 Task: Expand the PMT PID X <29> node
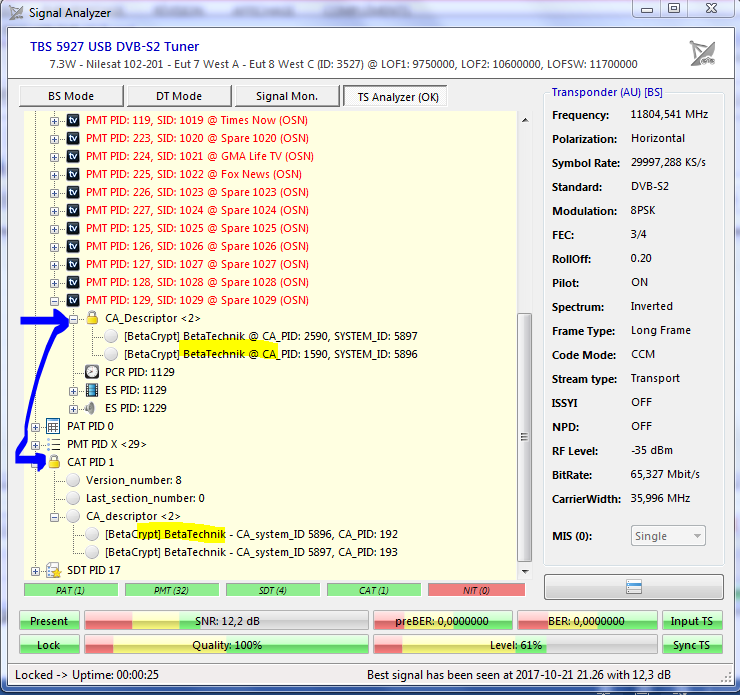(x=37, y=444)
